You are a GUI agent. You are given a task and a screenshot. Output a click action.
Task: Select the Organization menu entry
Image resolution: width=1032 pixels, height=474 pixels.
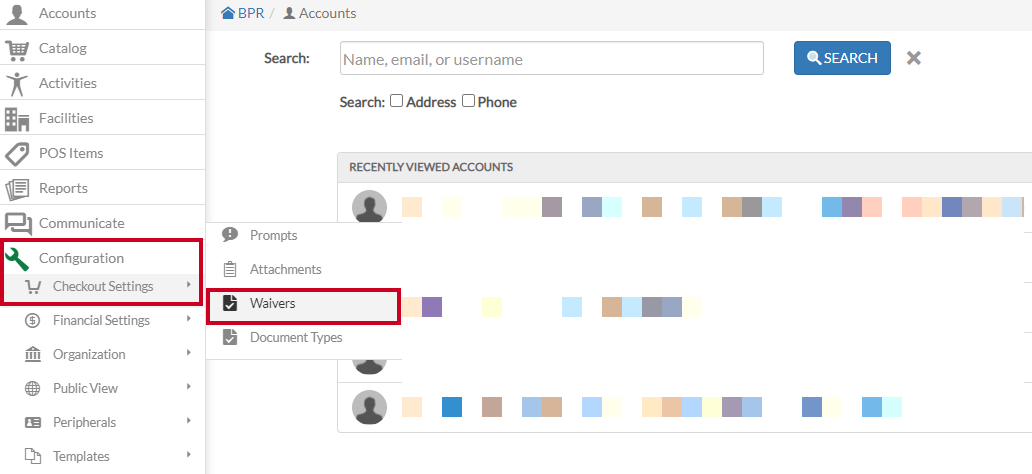click(102, 354)
